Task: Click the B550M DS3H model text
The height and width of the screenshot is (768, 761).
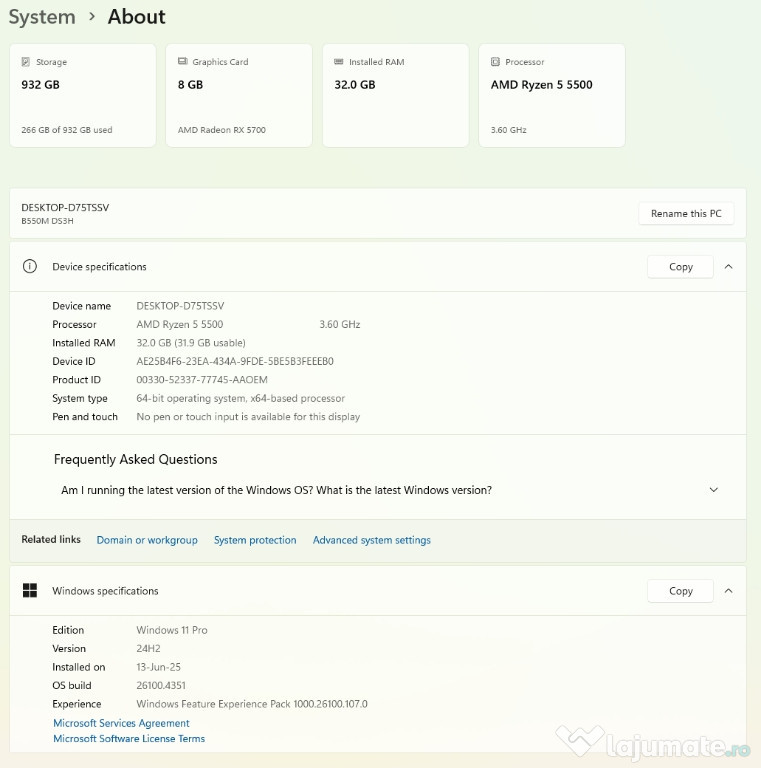Action: [x=48, y=221]
